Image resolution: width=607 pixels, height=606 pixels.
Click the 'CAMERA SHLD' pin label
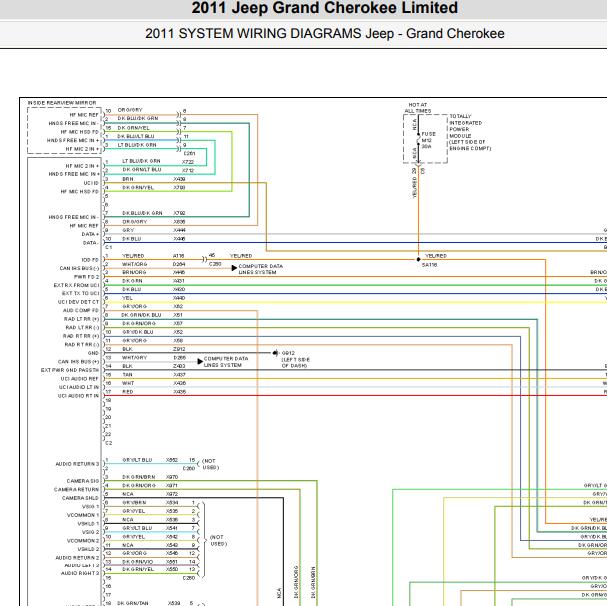81,498
